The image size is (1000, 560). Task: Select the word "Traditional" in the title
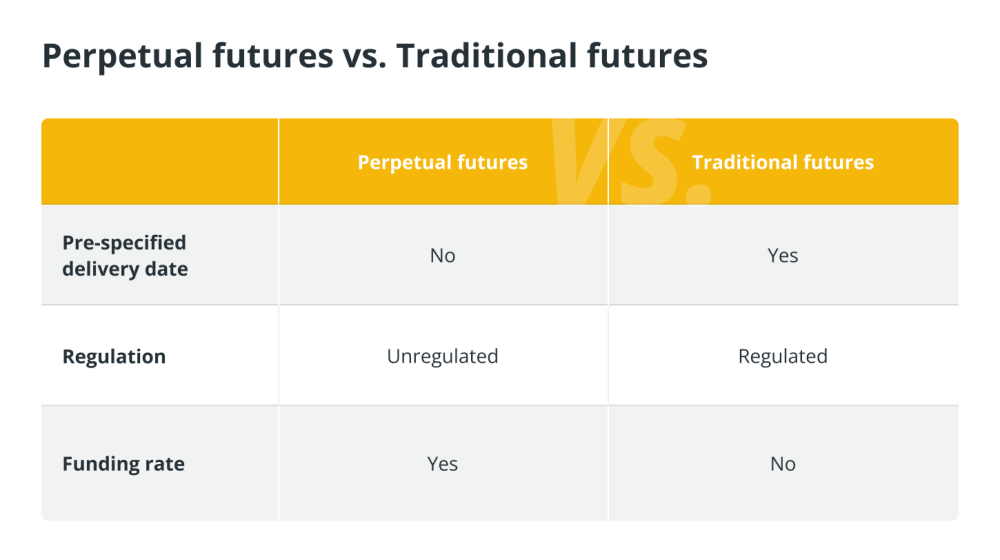pos(487,55)
